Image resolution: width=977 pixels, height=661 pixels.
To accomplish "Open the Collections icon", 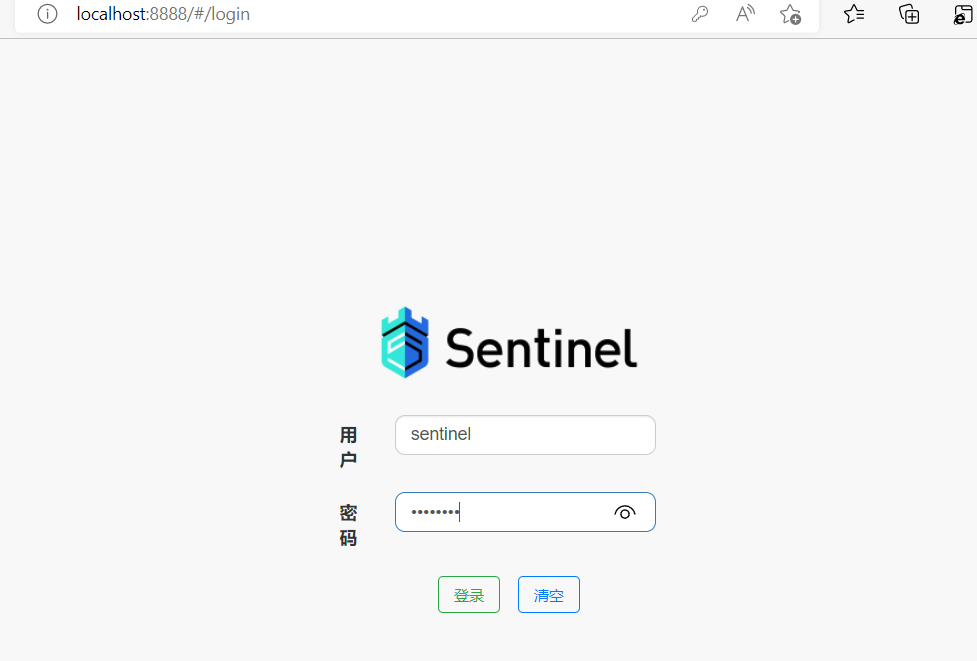I will [x=909, y=14].
